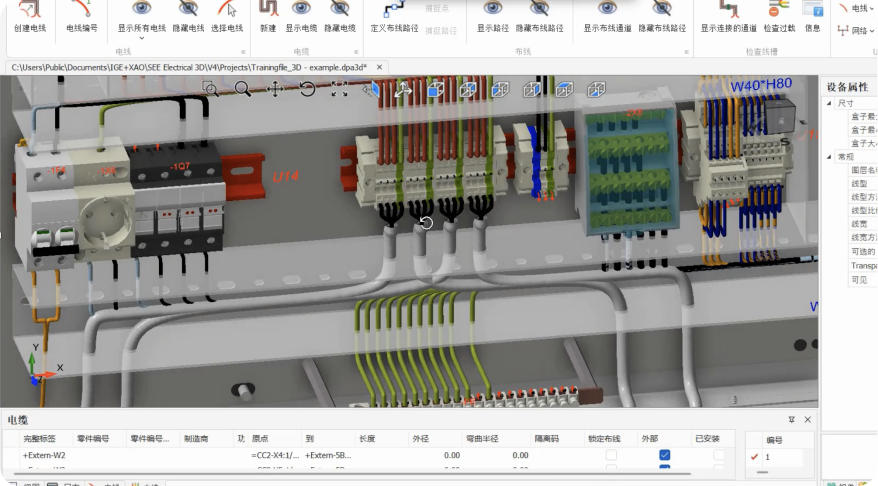
Task: Close the 电缆 panel
Action: coord(807,419)
